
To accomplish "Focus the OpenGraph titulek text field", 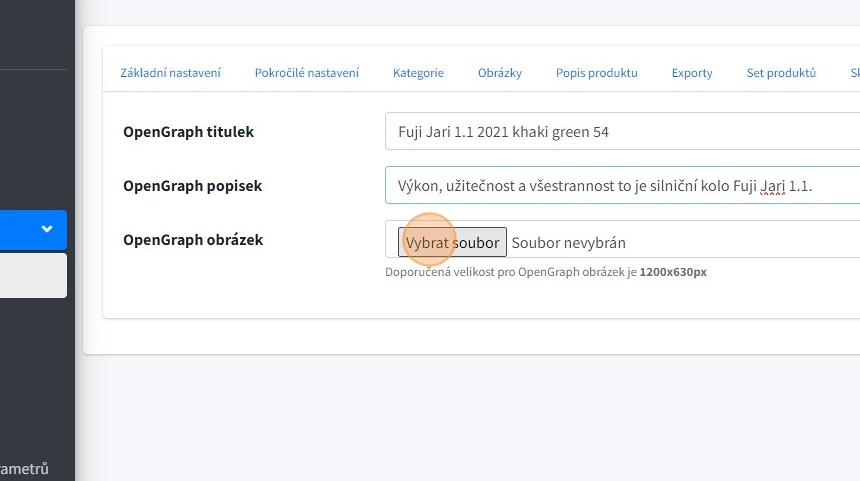I will coord(620,132).
